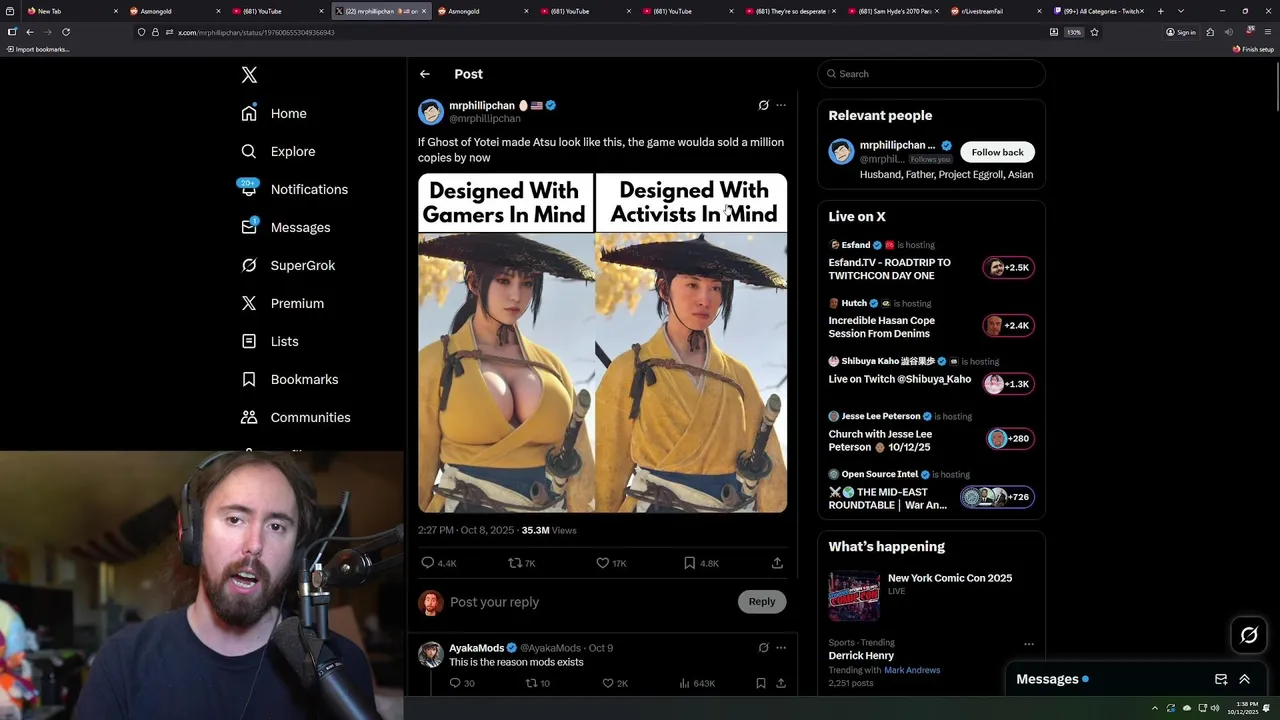Click the Import bookmarks link

[x=38, y=49]
